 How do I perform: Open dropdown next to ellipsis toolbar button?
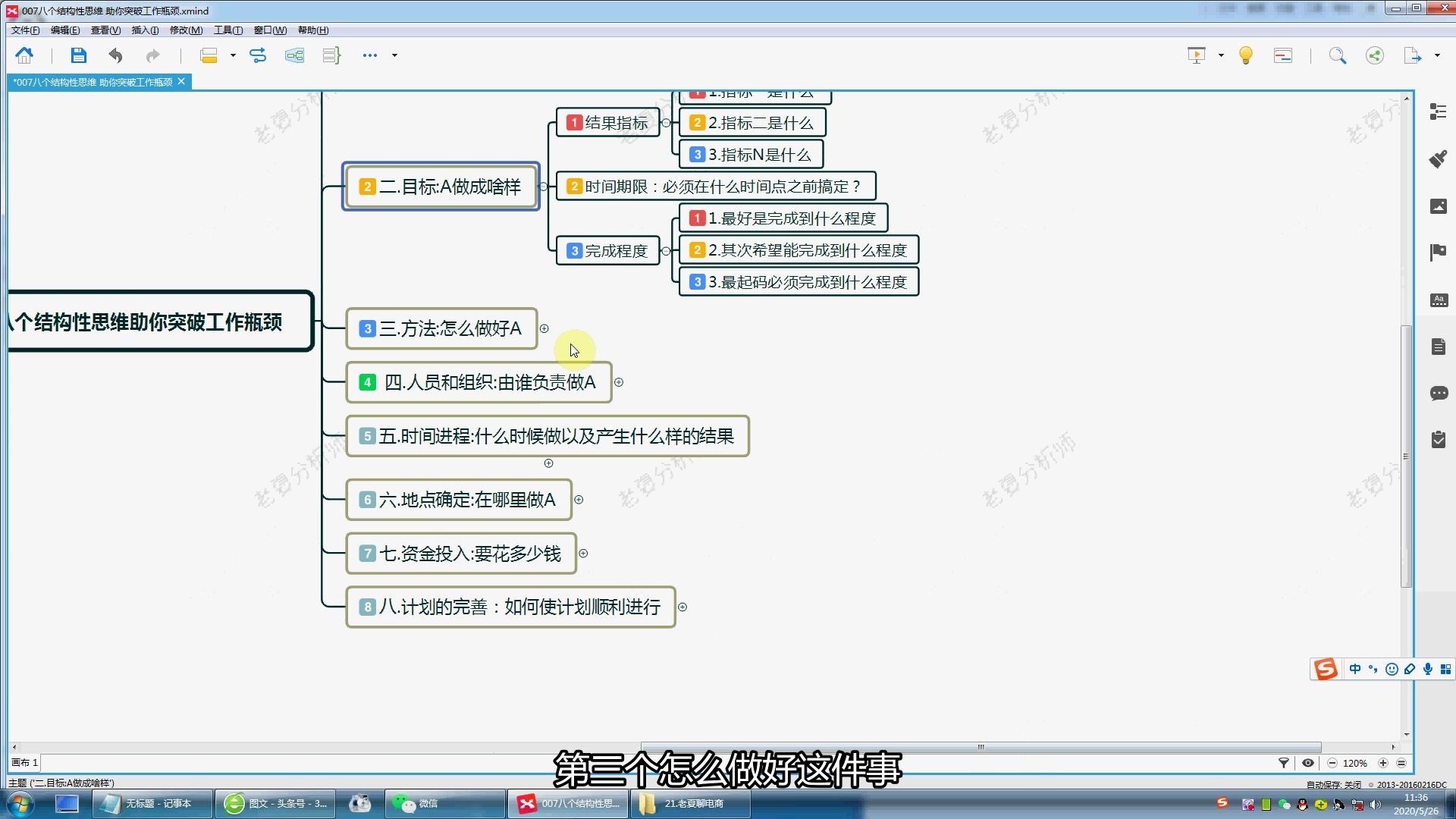pyautogui.click(x=394, y=55)
